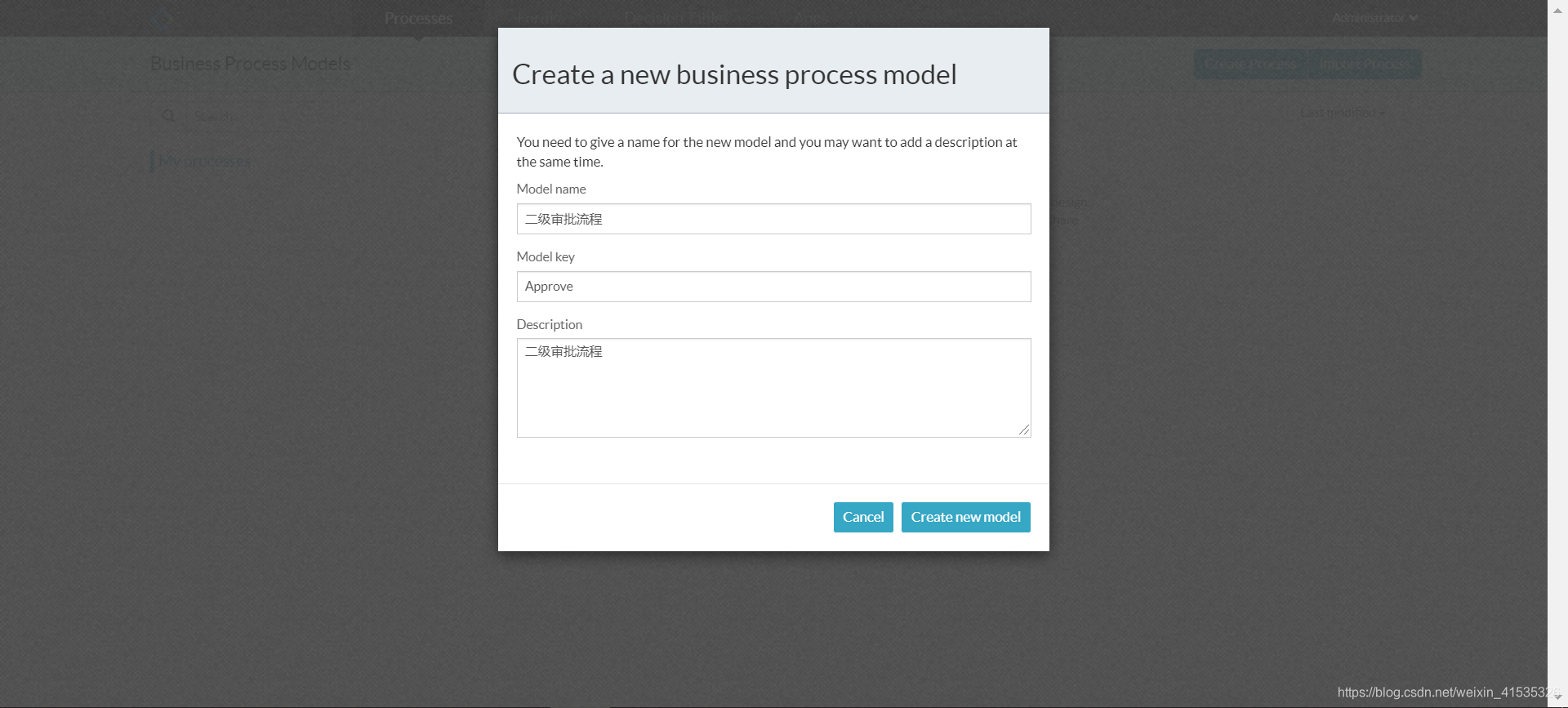Open the Processes tab in the header
1568x708 pixels.
point(418,18)
